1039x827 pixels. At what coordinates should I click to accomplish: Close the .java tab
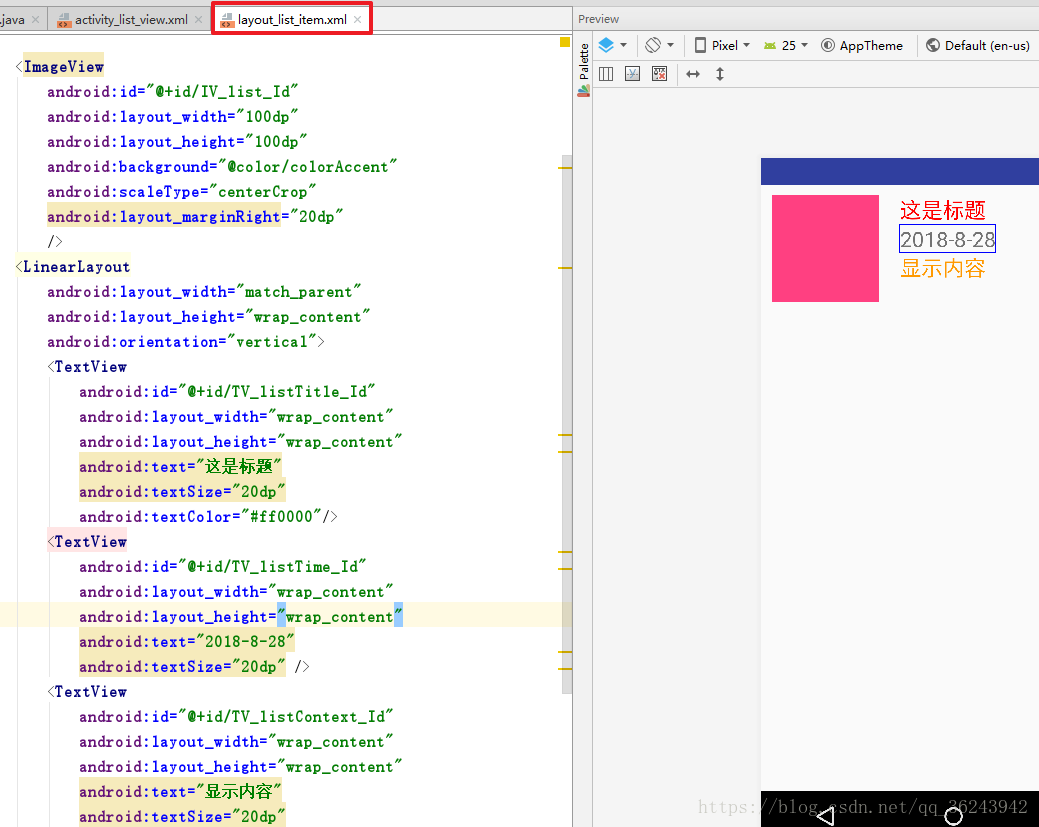[36, 20]
